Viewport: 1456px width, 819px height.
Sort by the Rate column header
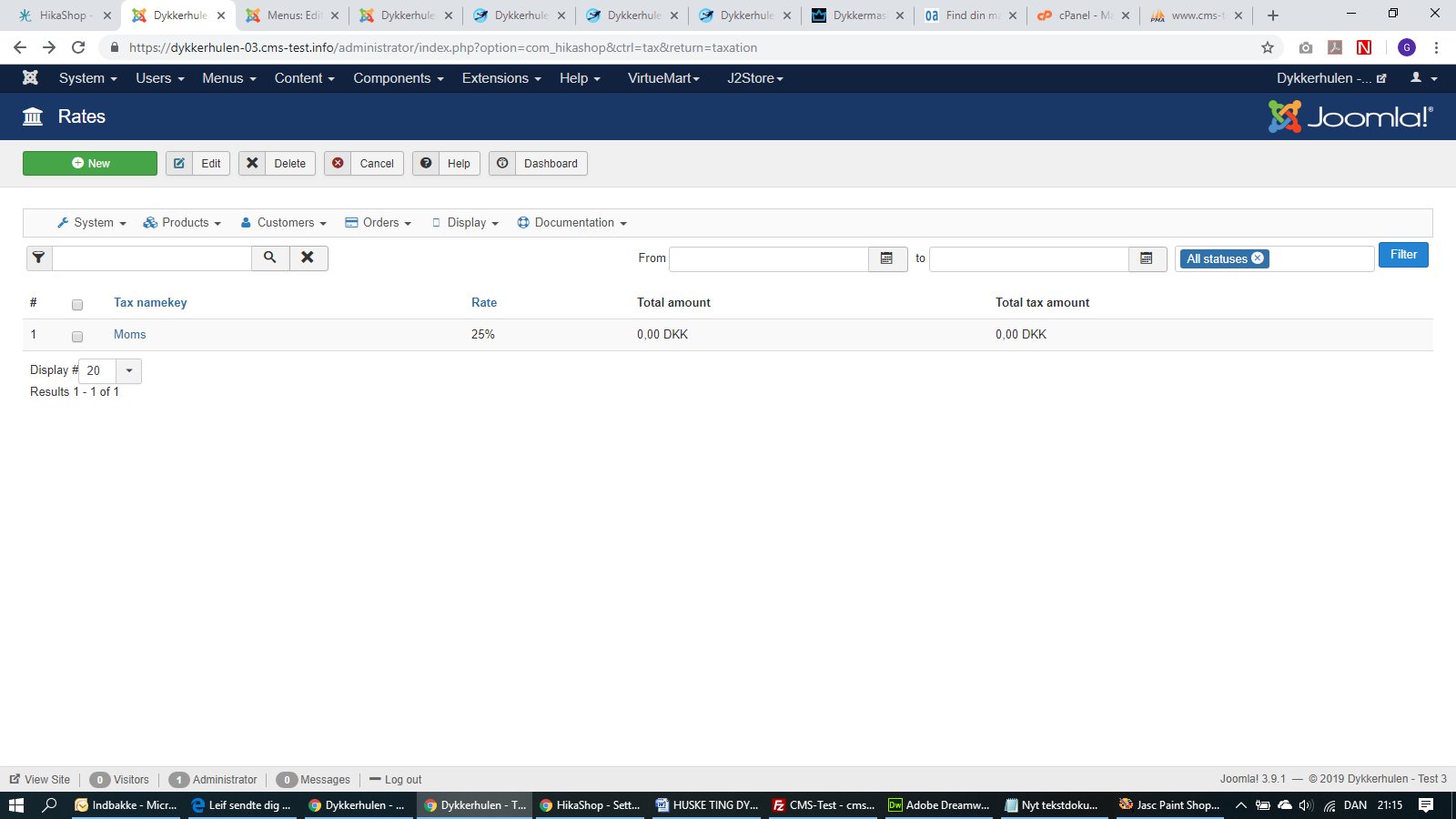coord(484,303)
